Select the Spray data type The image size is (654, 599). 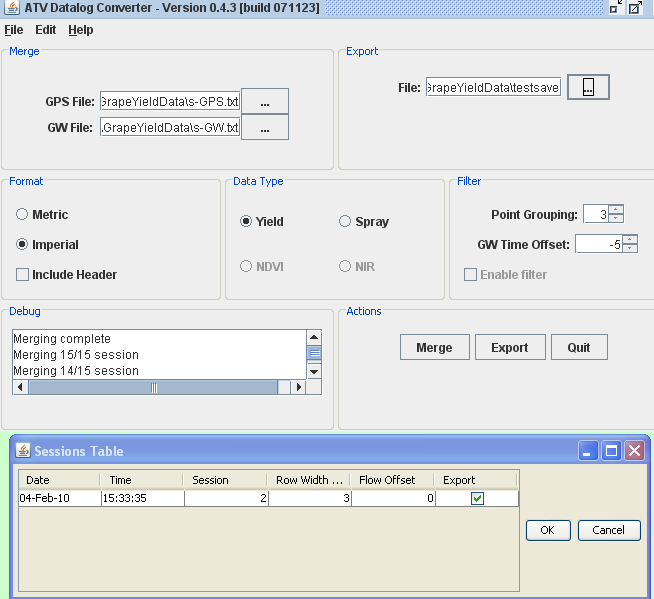(x=346, y=222)
